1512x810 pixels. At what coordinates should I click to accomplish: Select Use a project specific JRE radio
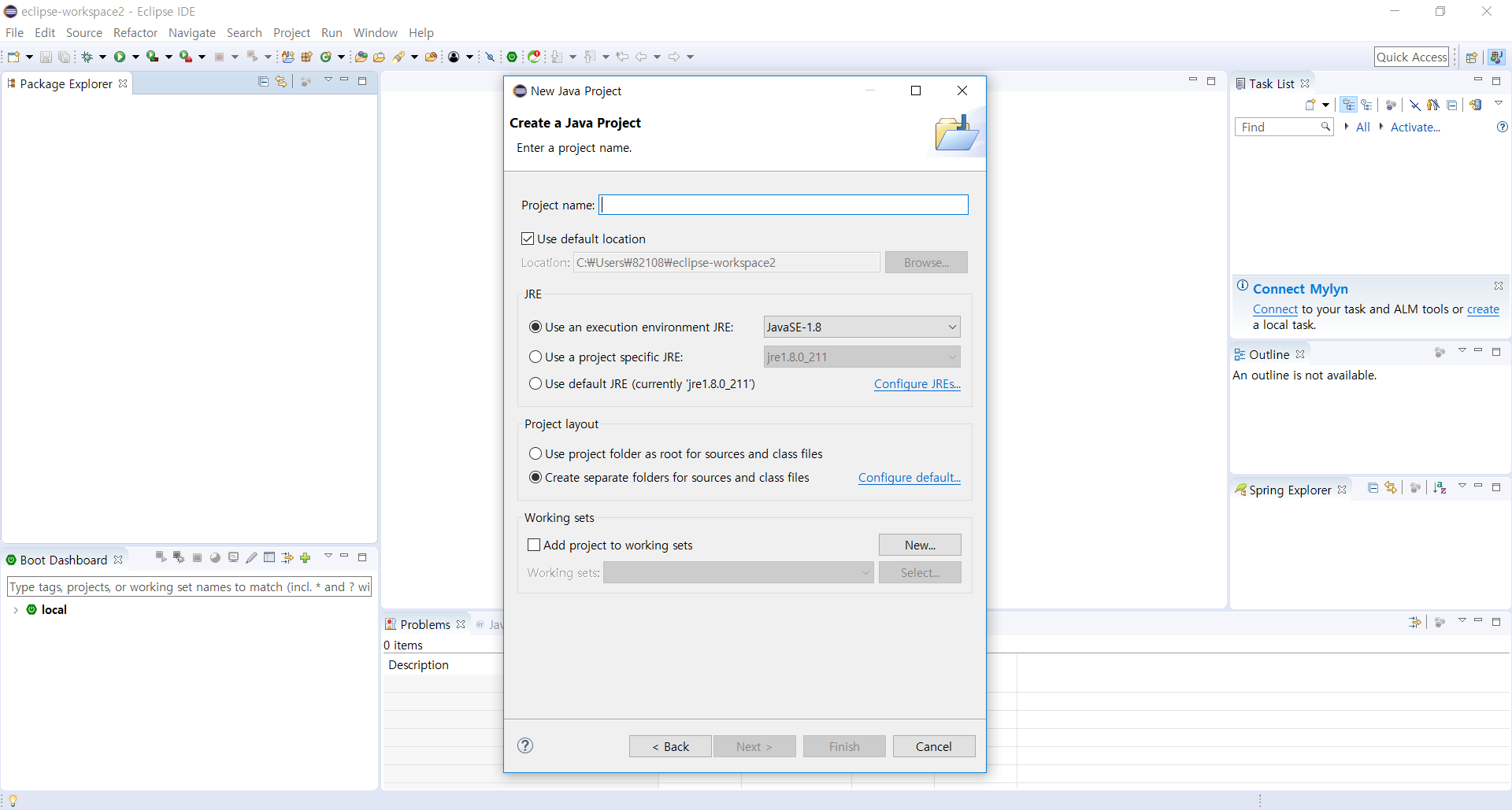point(535,357)
